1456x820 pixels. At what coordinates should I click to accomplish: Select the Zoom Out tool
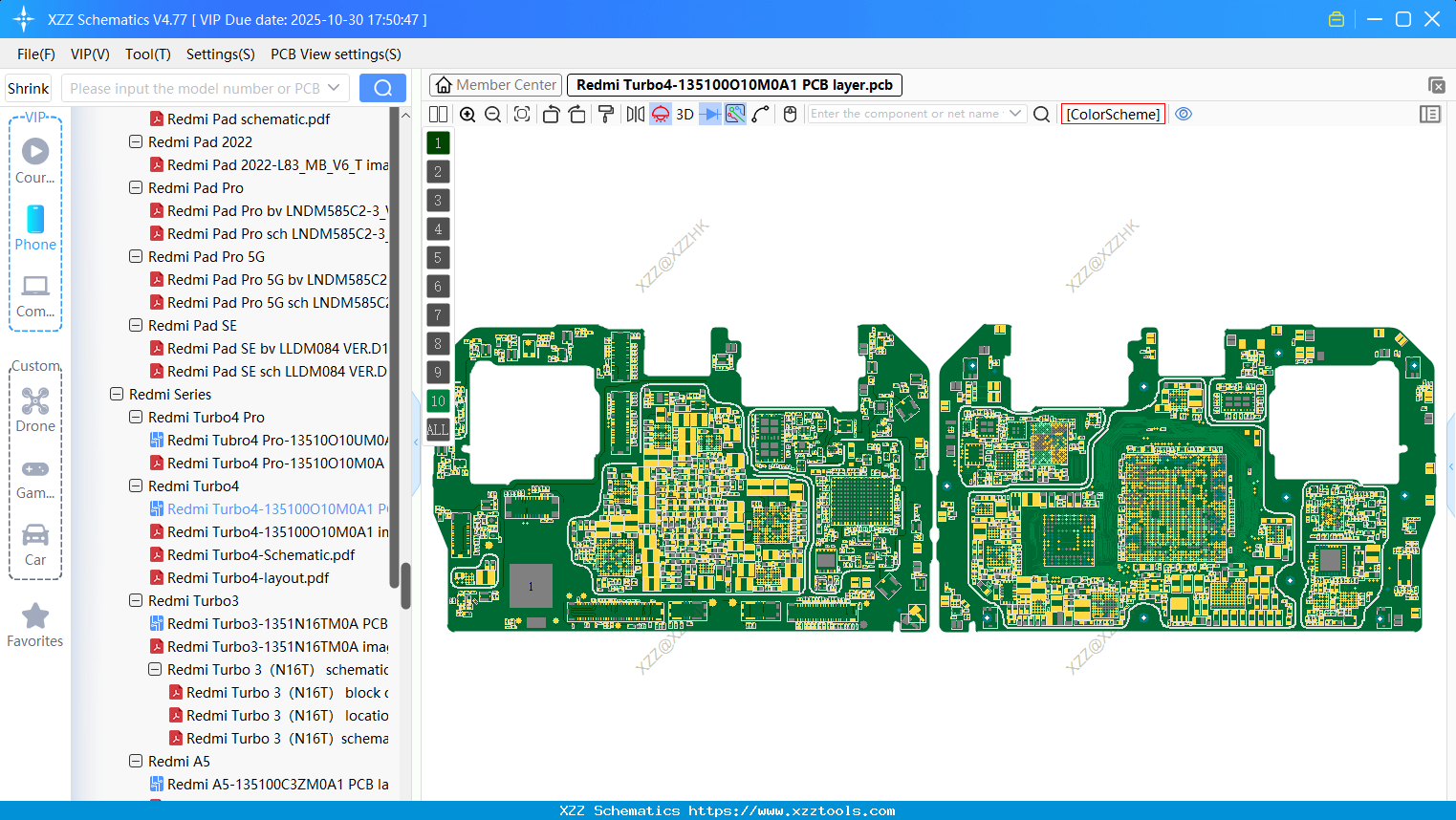(x=492, y=114)
